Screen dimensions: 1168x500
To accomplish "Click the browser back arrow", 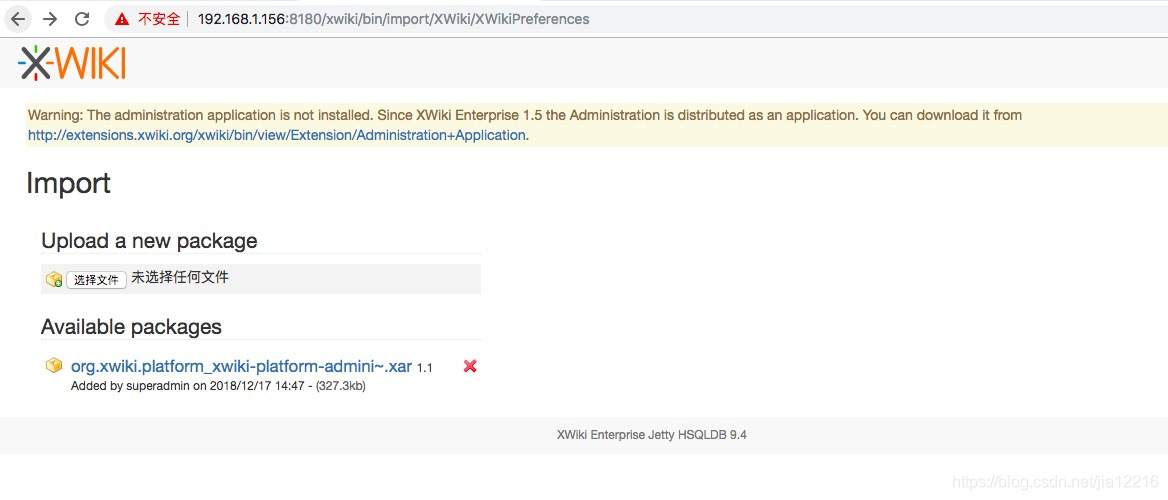I will click(x=18, y=19).
